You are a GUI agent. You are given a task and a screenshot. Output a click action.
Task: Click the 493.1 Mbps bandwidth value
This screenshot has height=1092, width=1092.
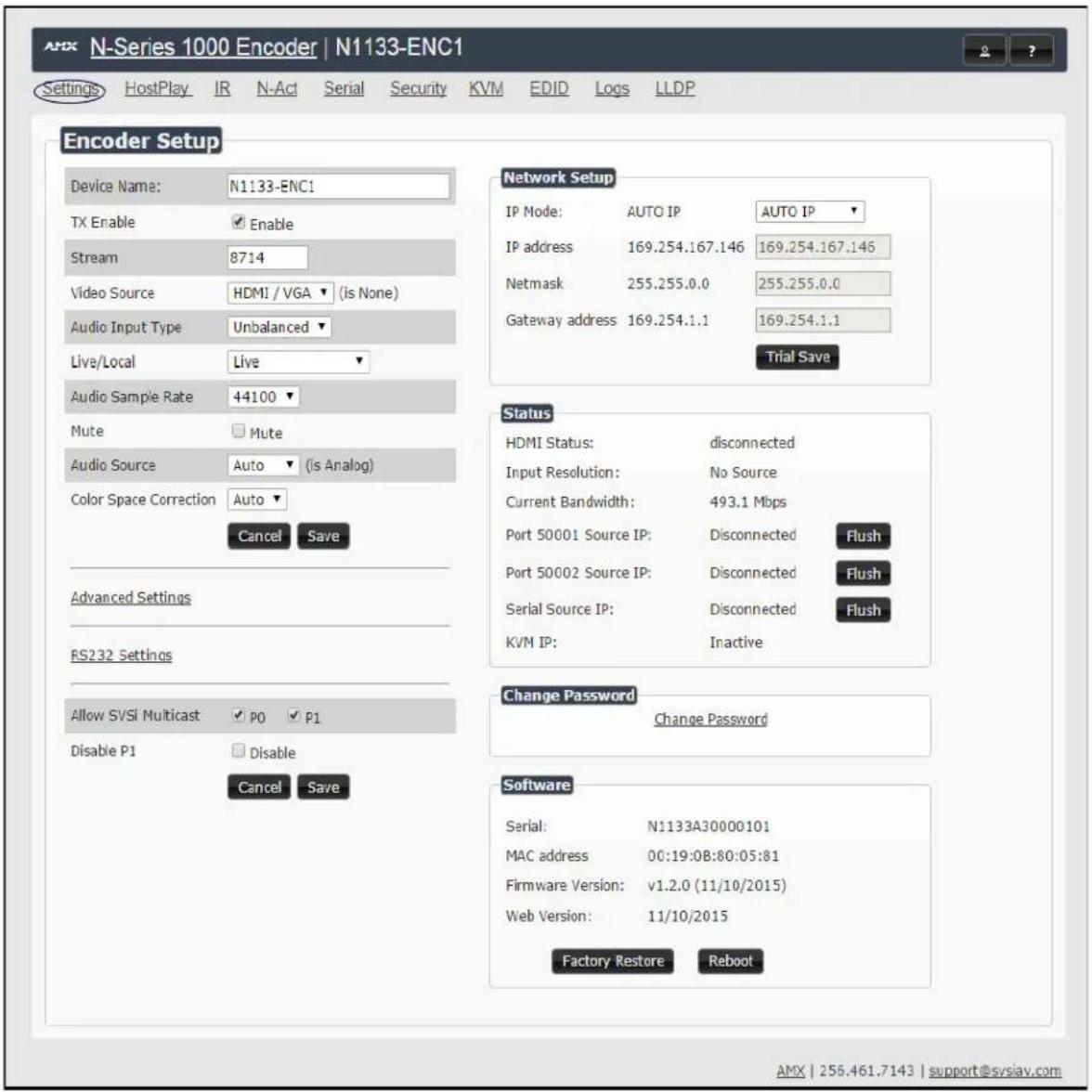pos(748,502)
